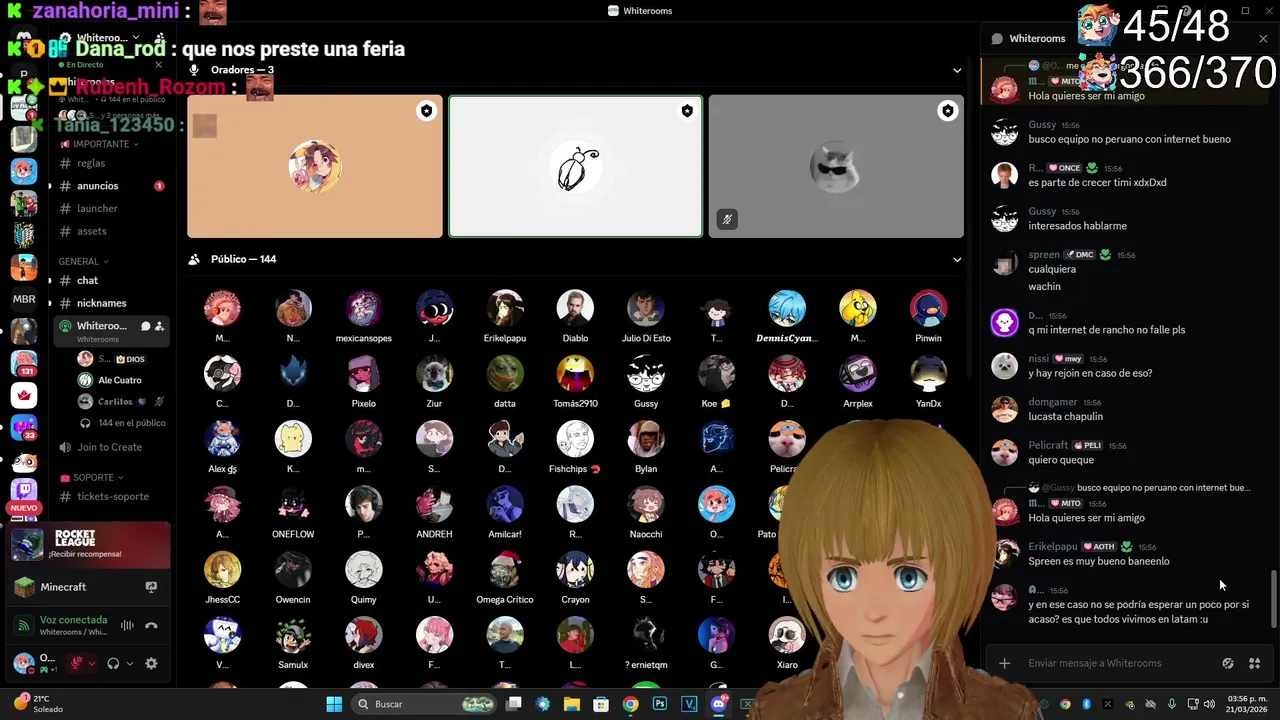The height and width of the screenshot is (720, 1280).
Task: Collapse the SOPORTE category
Action: 91,477
